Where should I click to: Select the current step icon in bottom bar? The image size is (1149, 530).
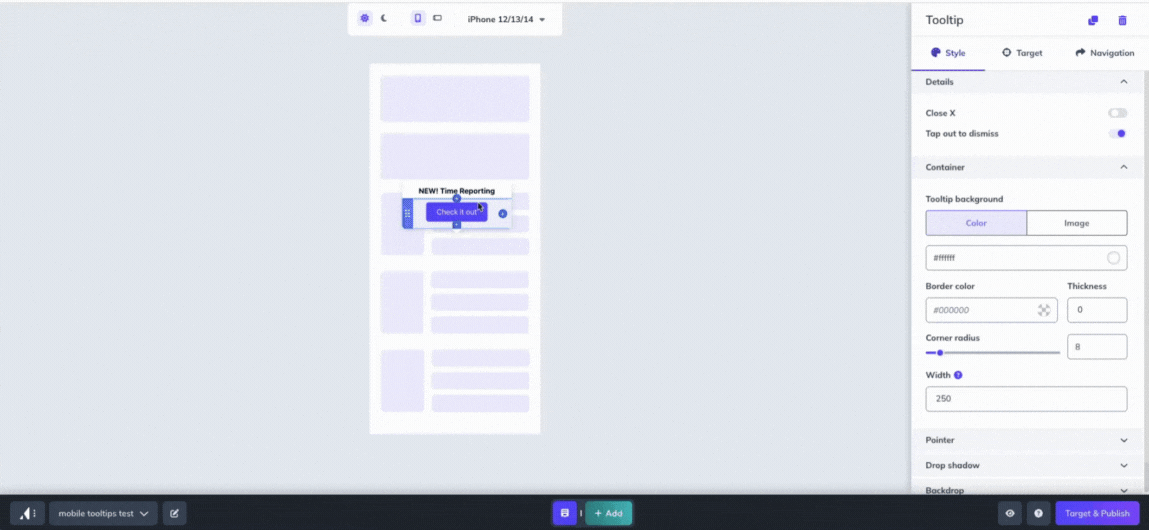pos(565,513)
